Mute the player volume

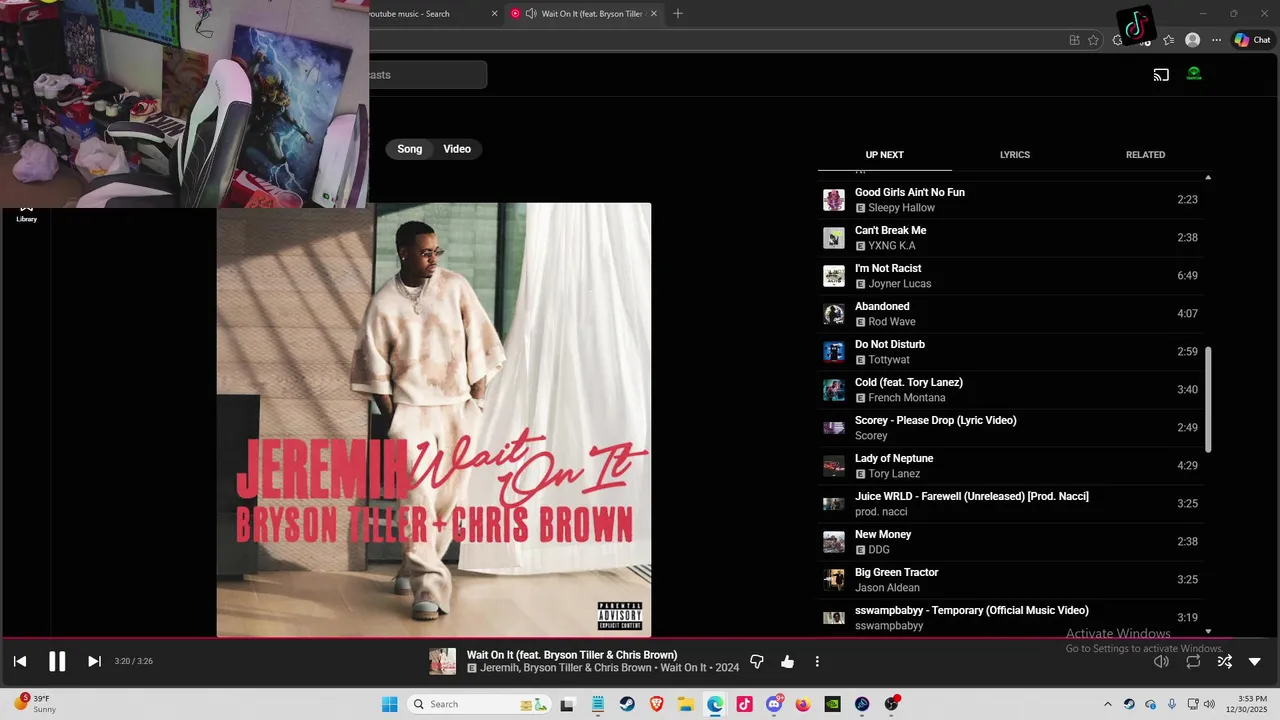[1161, 661]
